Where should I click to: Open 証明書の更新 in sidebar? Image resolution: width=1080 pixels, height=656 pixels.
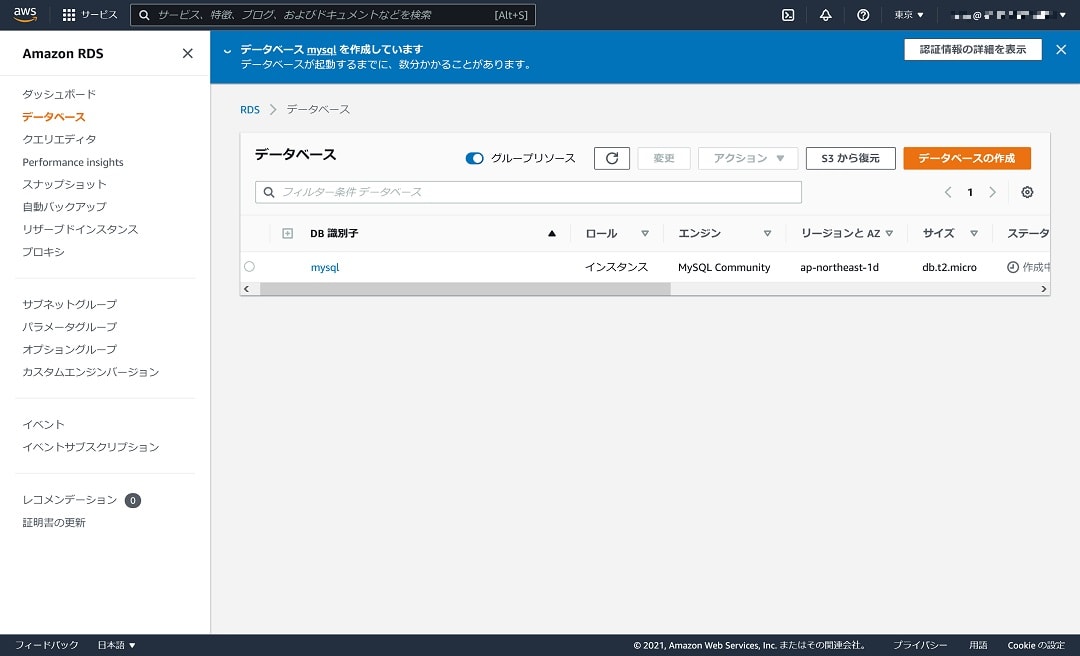click(x=54, y=522)
